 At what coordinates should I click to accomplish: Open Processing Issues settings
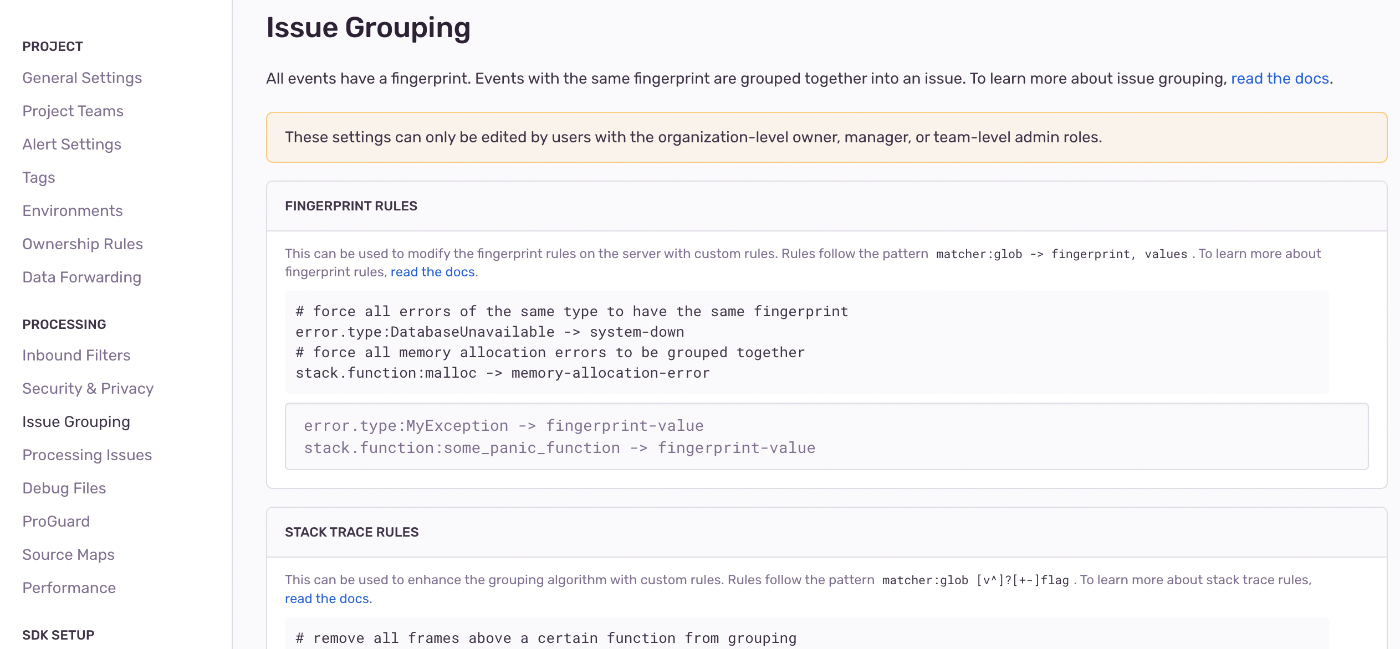(87, 455)
